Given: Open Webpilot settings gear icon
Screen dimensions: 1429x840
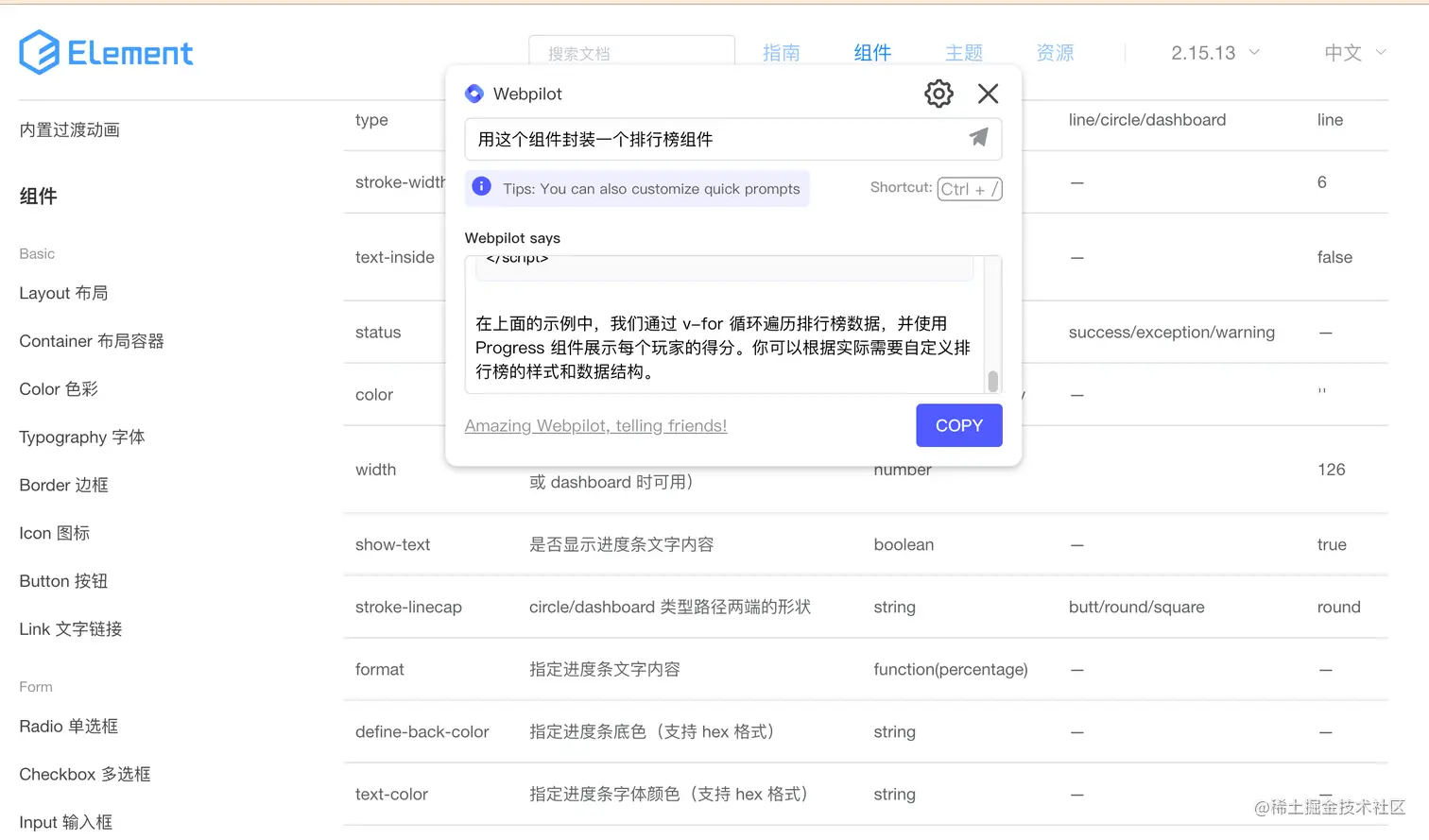Looking at the screenshot, I should click(x=938, y=94).
